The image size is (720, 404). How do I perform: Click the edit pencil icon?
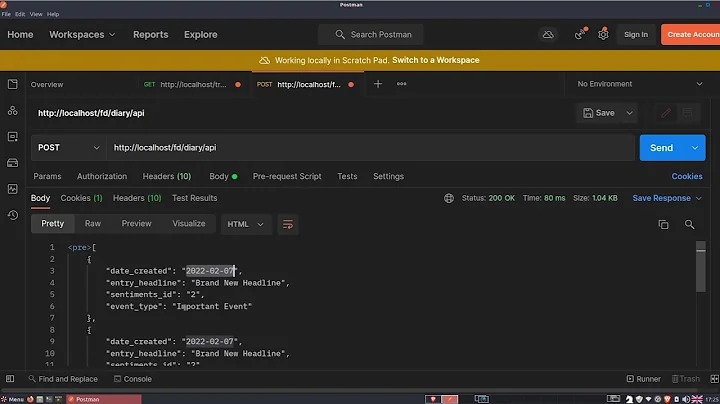(x=666, y=113)
